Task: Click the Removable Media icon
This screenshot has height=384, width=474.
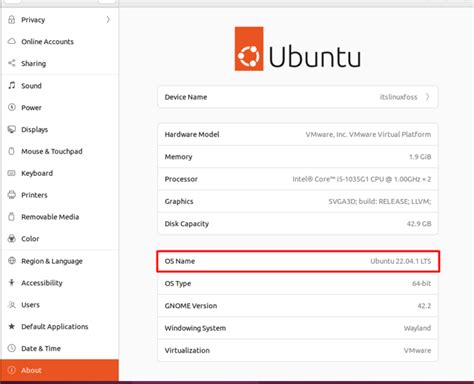Action: pos(12,217)
